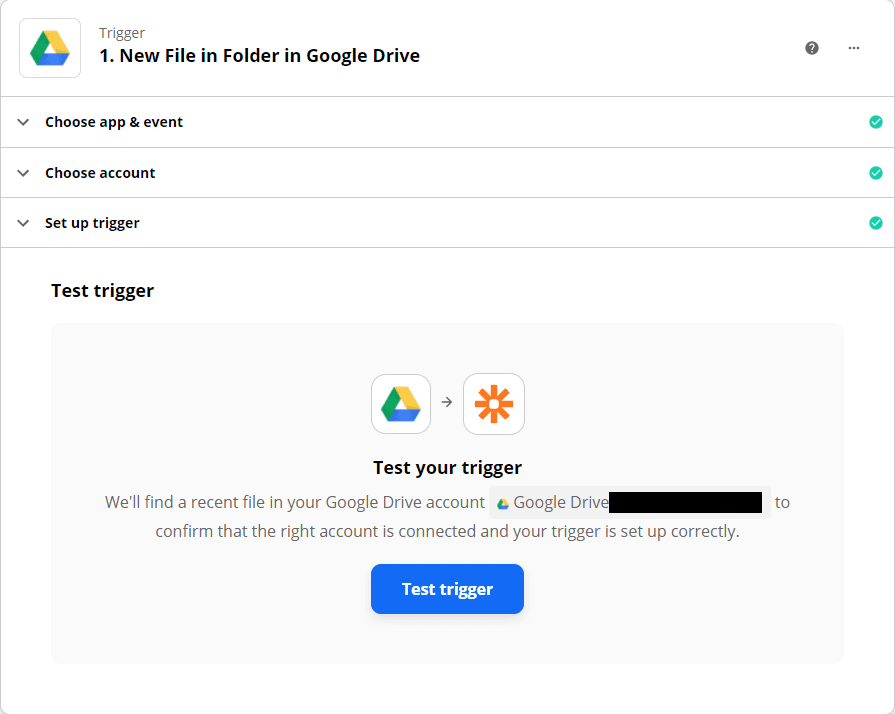Select the Choose account header label
The width and height of the screenshot is (895, 714).
coord(99,172)
